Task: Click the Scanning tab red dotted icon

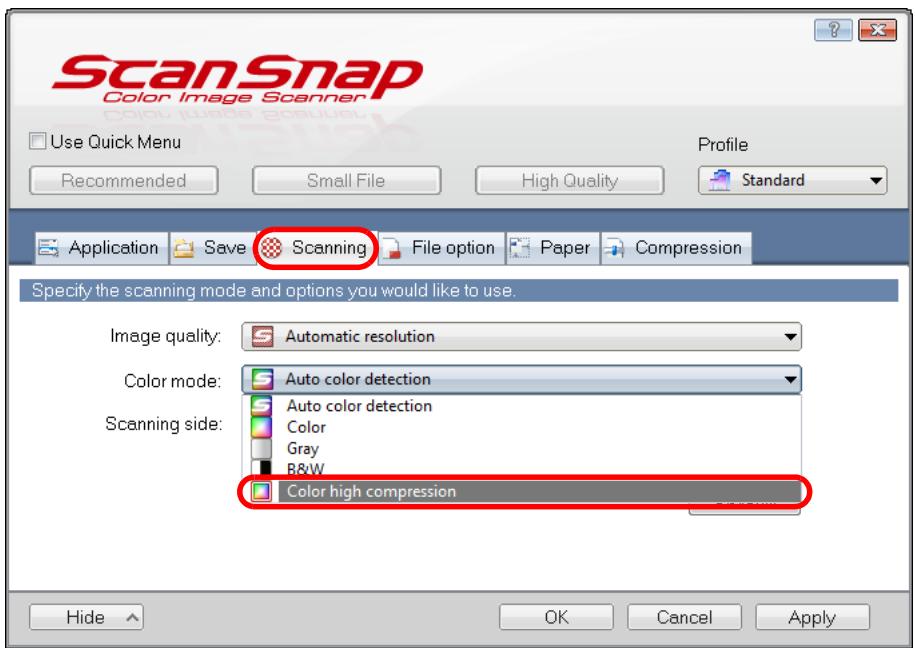Action: [x=271, y=248]
